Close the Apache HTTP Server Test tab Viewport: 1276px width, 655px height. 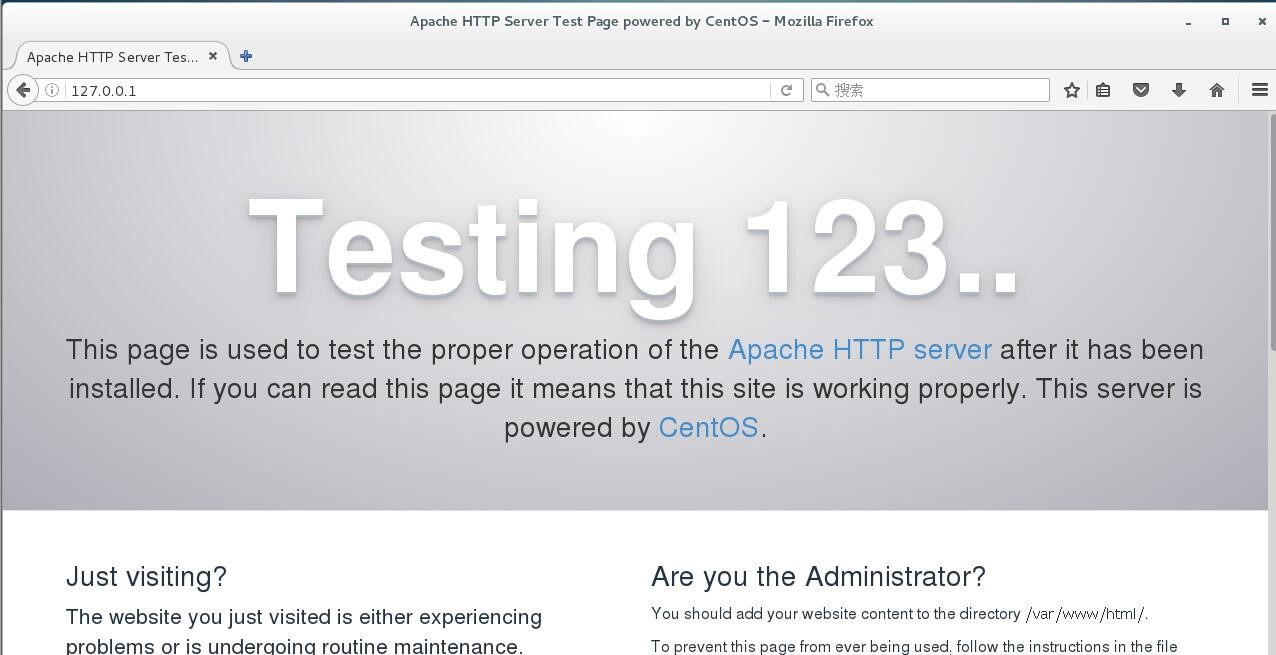213,56
